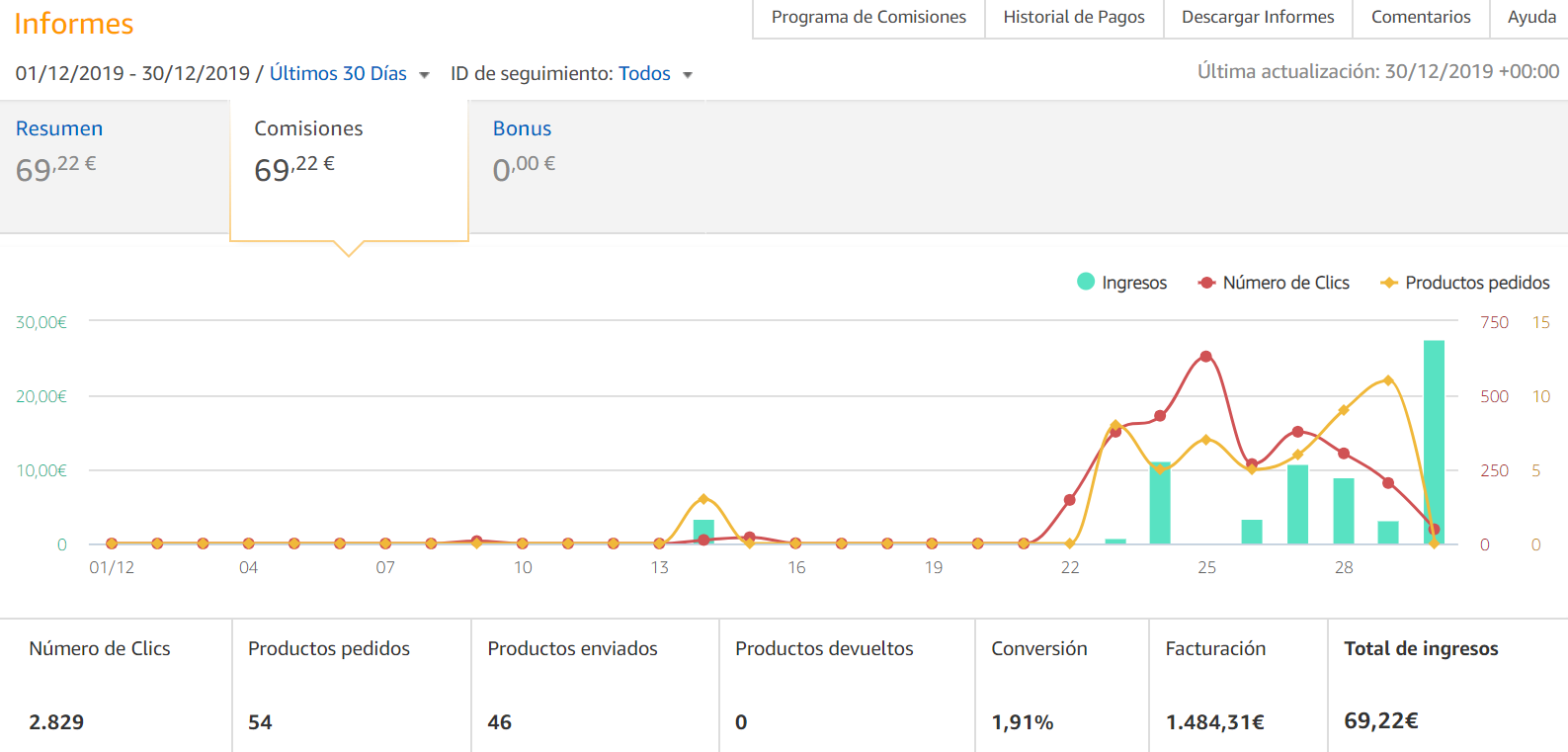The height and width of the screenshot is (752, 1568).
Task: Click the 01/12 x-axis date label
Action: tap(112, 567)
